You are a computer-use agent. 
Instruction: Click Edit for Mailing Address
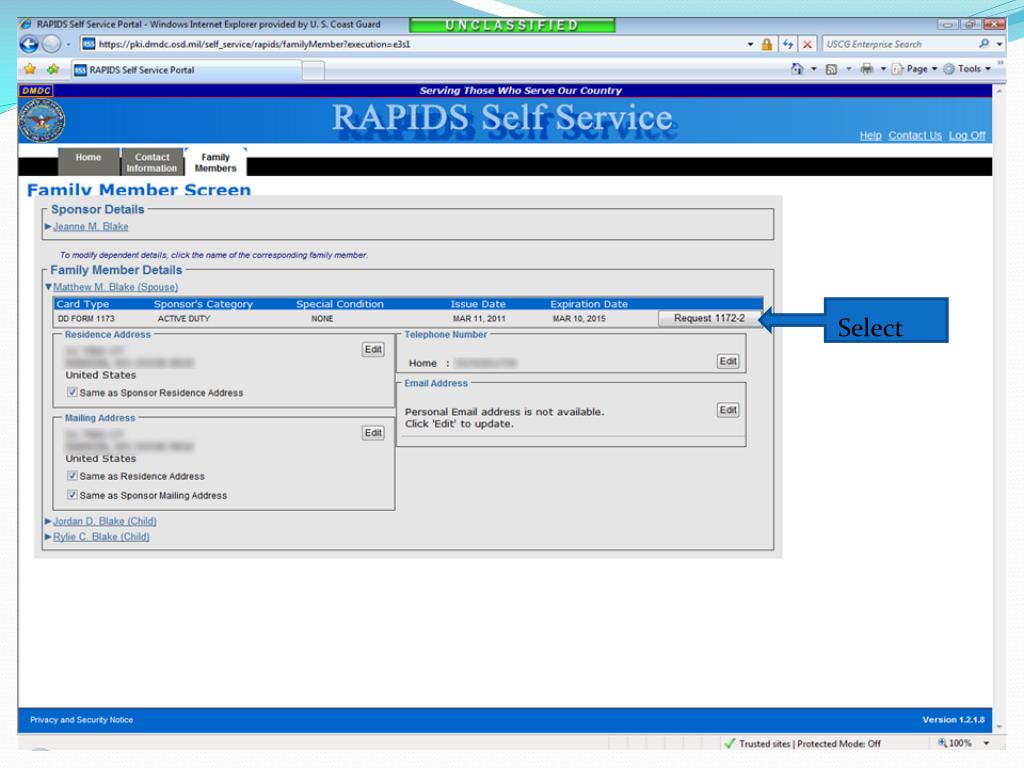[x=373, y=433]
